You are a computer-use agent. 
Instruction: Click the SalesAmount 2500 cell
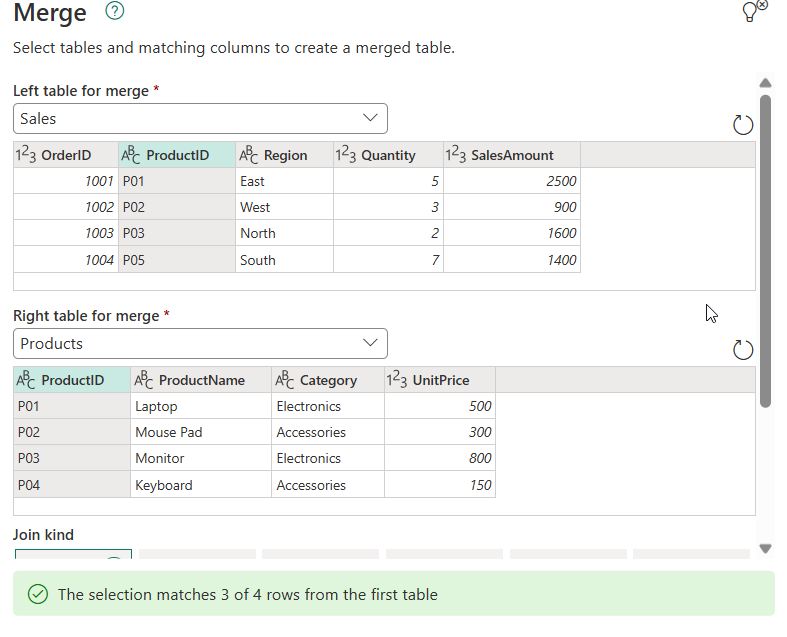coord(512,181)
